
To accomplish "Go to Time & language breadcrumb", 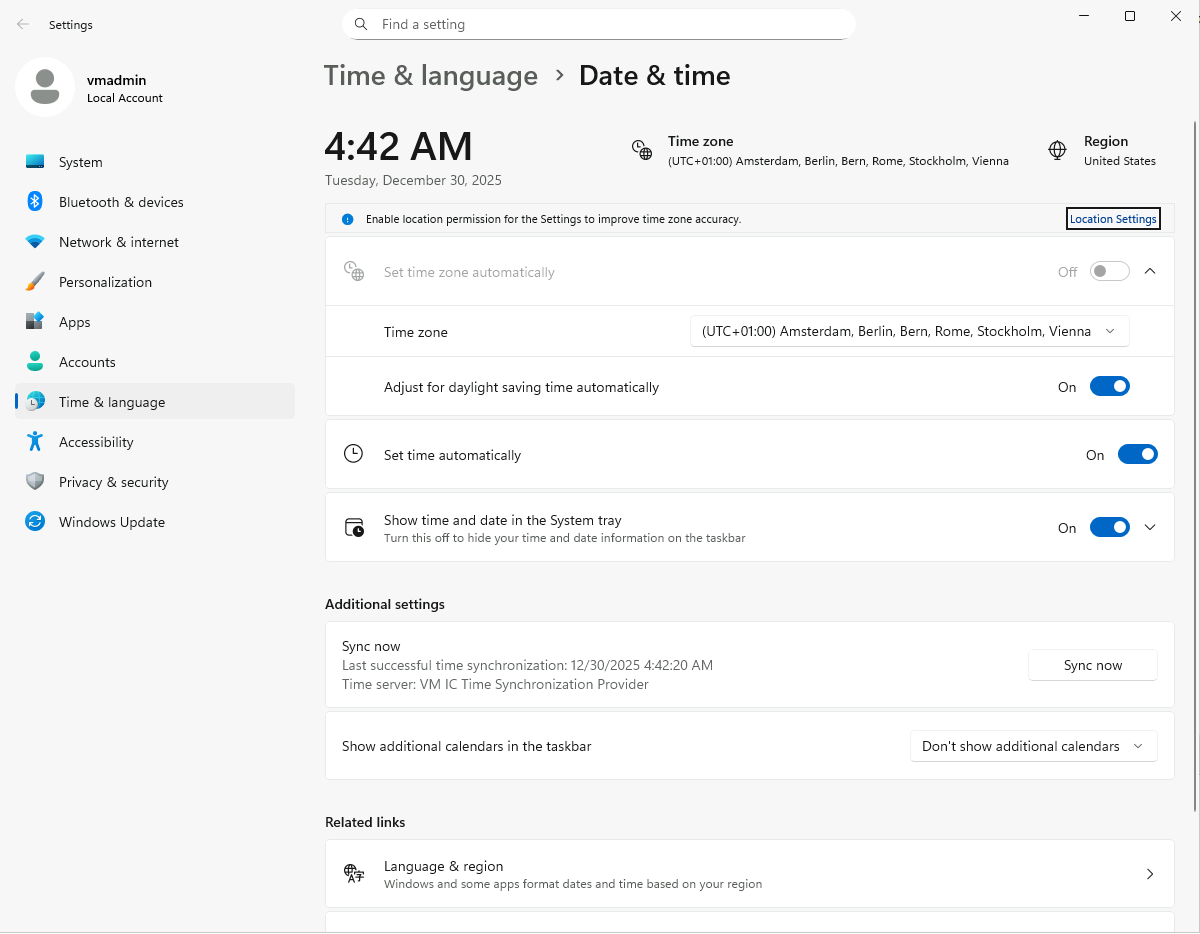I will click(x=431, y=76).
